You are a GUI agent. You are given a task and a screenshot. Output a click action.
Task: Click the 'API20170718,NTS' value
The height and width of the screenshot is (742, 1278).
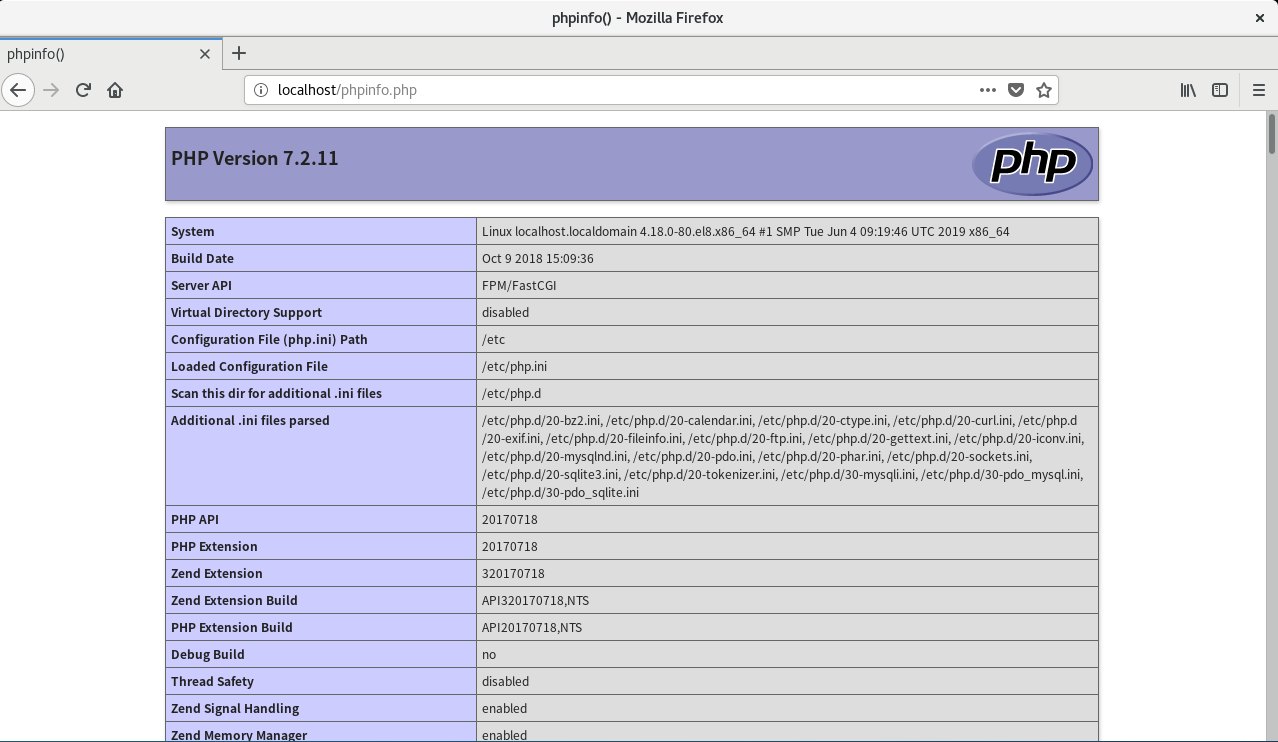coord(532,627)
